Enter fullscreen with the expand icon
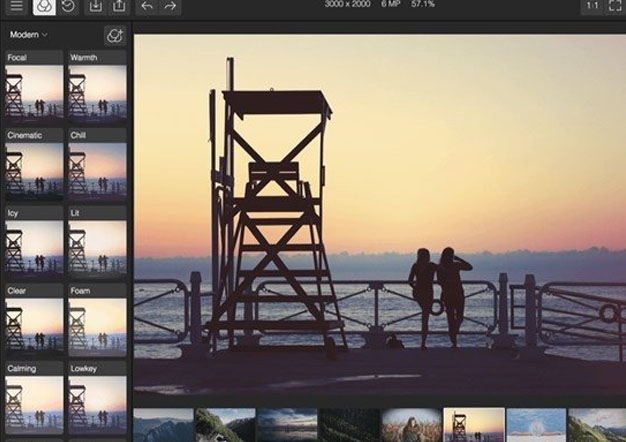 pyautogui.click(x=615, y=6)
